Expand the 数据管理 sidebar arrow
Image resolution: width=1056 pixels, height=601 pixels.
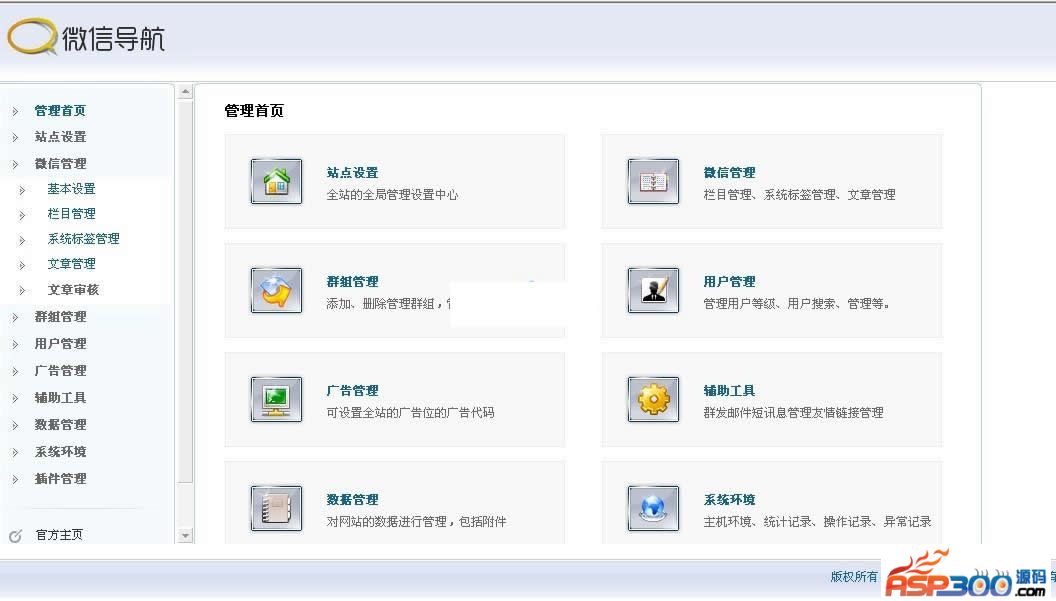coord(15,425)
